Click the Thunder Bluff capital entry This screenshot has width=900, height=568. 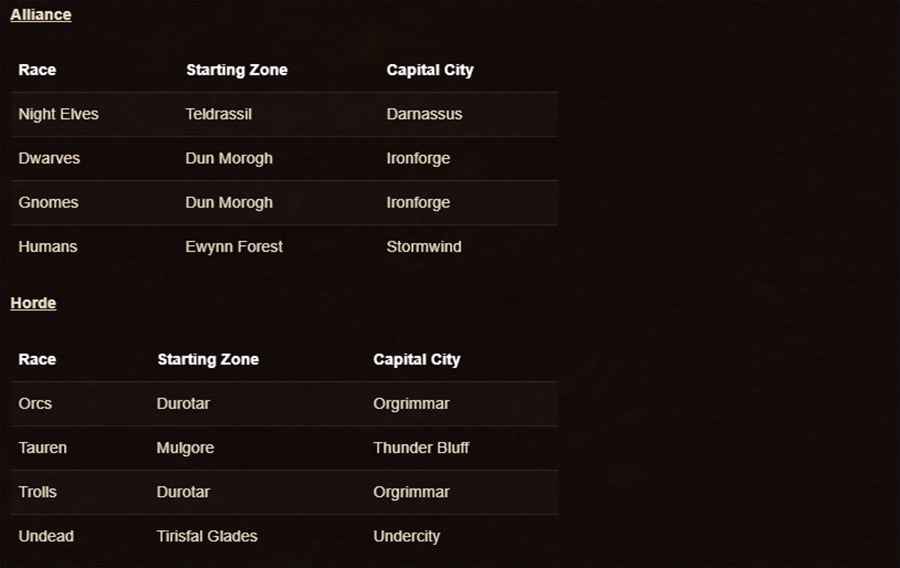click(421, 448)
